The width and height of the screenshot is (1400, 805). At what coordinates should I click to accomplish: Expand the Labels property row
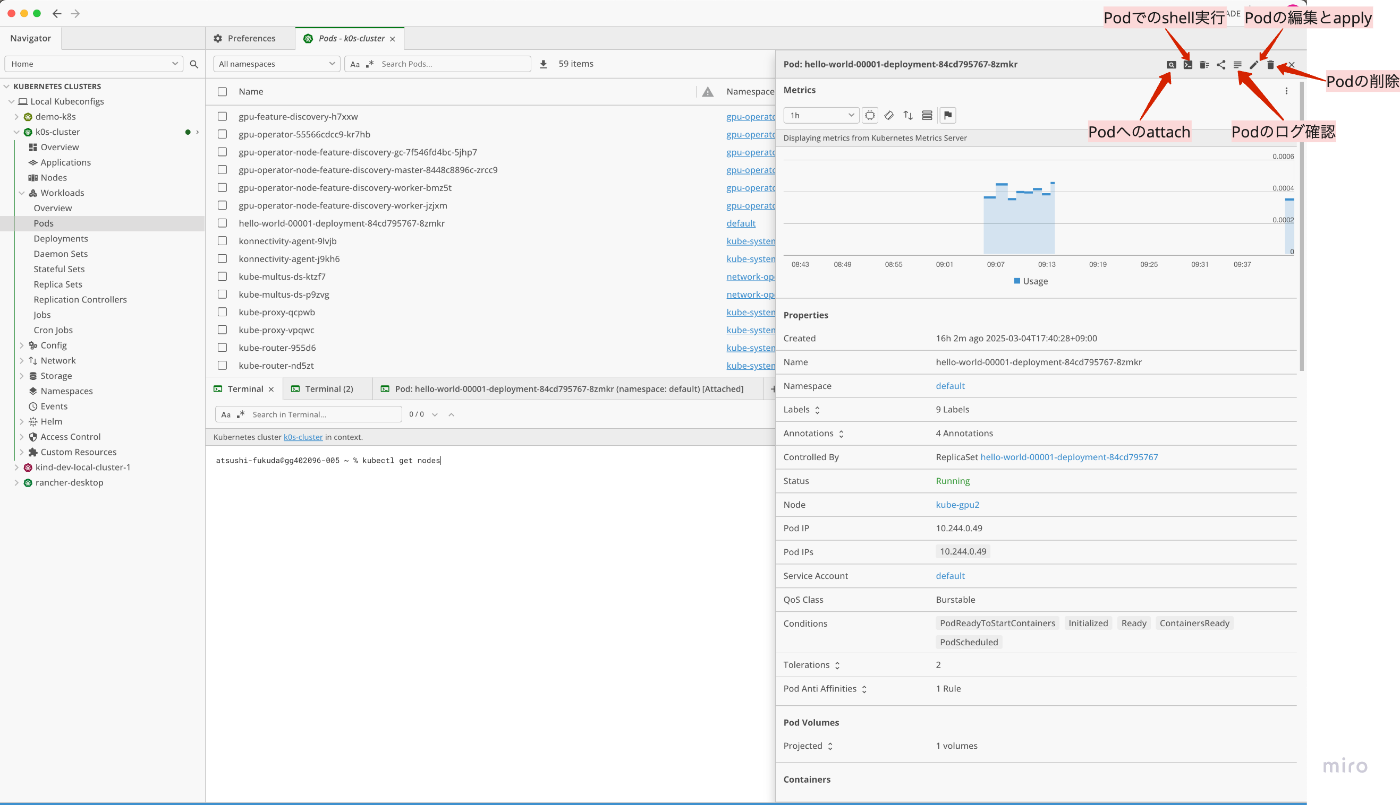[x=817, y=410]
